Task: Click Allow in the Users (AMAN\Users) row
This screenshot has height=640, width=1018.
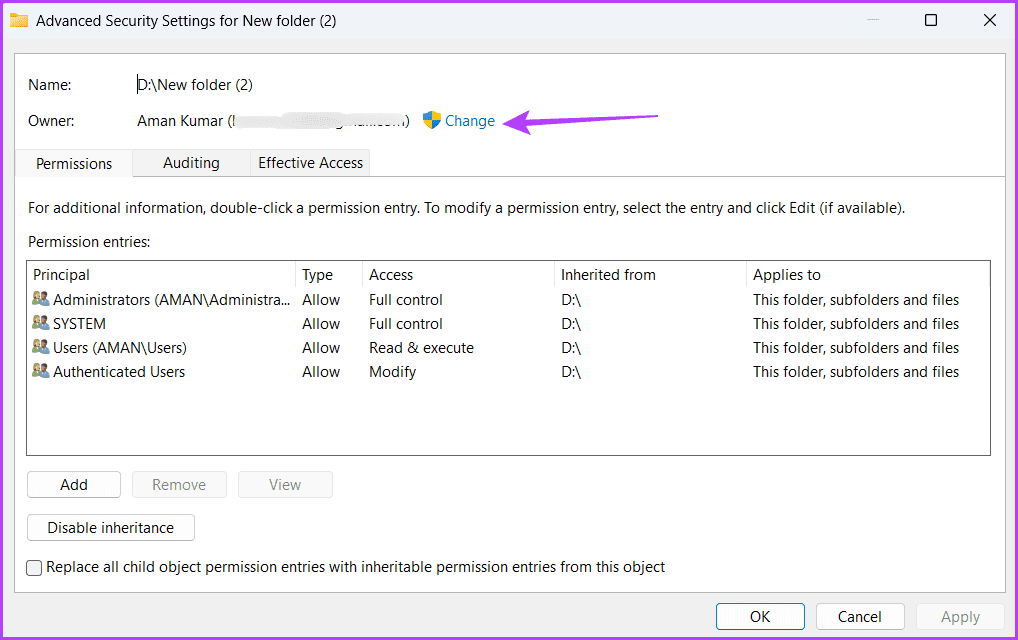Action: [x=321, y=348]
